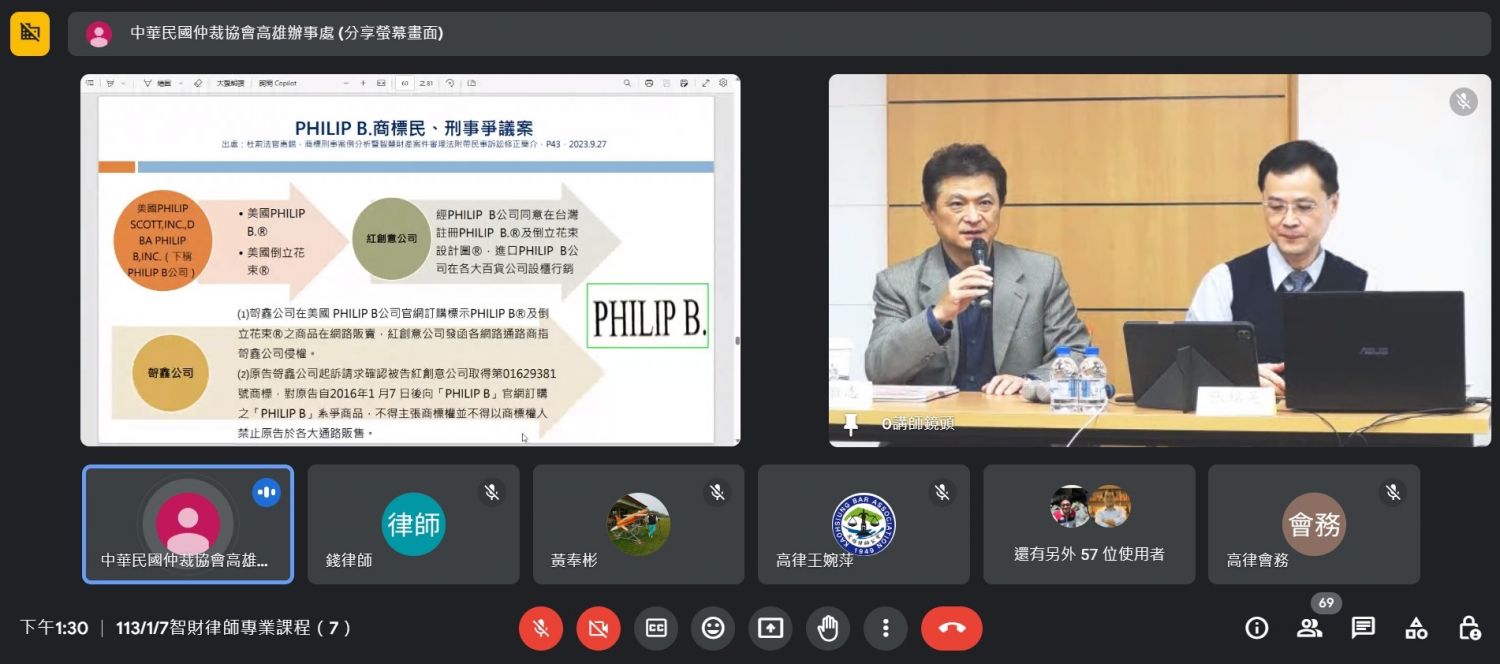The image size is (1500, 664).
Task: Leave the call with red hang-up button
Action: pyautogui.click(x=952, y=628)
